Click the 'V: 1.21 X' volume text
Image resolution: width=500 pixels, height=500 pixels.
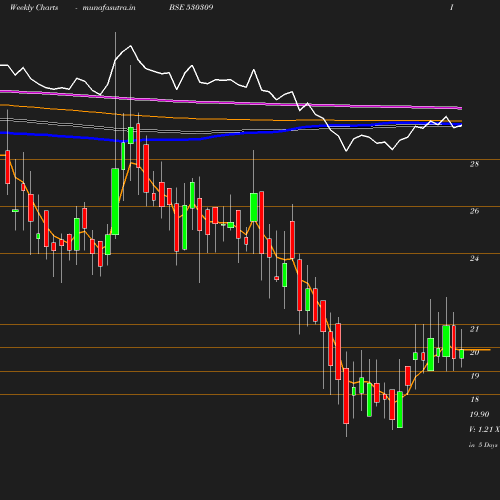484,429
